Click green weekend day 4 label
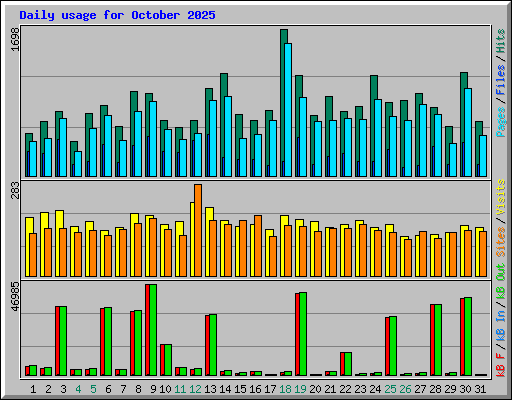This screenshot has height=400, width=512. click(78, 389)
